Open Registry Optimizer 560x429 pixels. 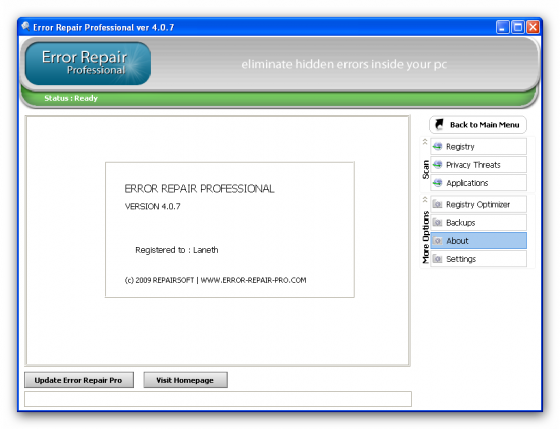(478, 204)
